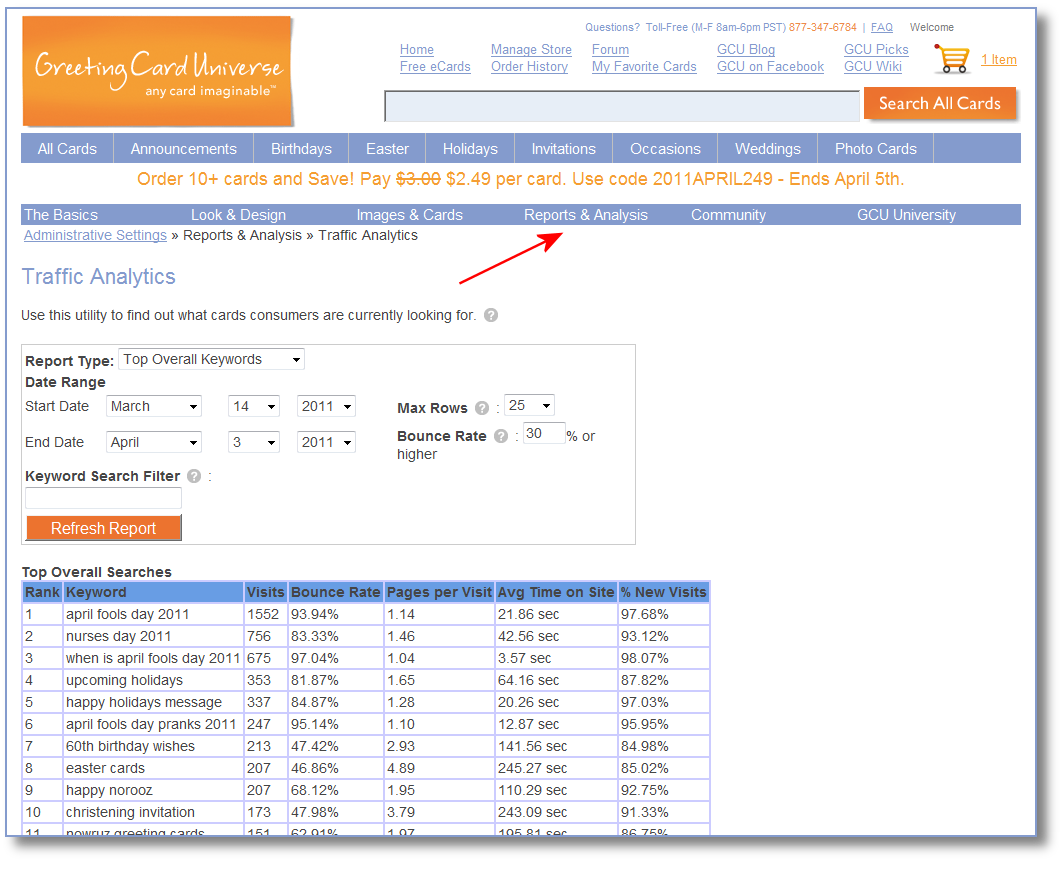
Task: Open the Start Date year dropdown
Action: (x=326, y=406)
